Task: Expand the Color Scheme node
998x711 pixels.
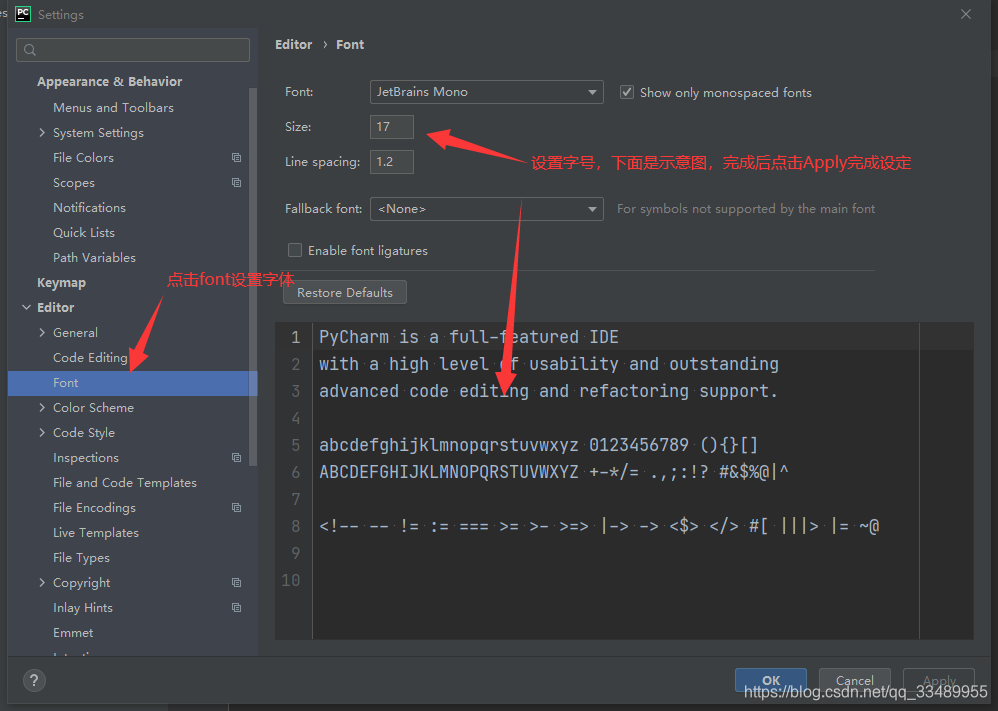Action: click(42, 407)
